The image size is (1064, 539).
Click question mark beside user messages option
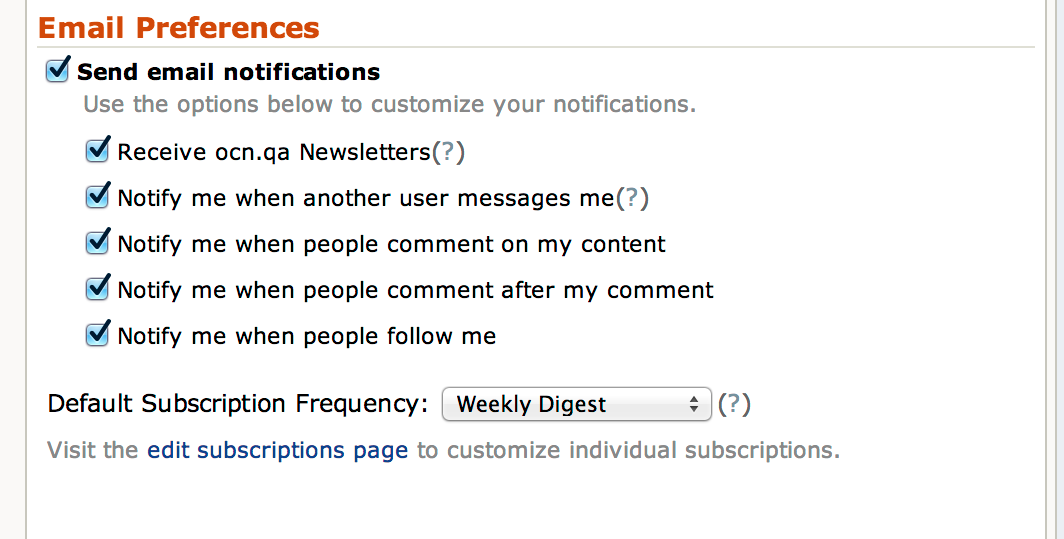click(631, 198)
